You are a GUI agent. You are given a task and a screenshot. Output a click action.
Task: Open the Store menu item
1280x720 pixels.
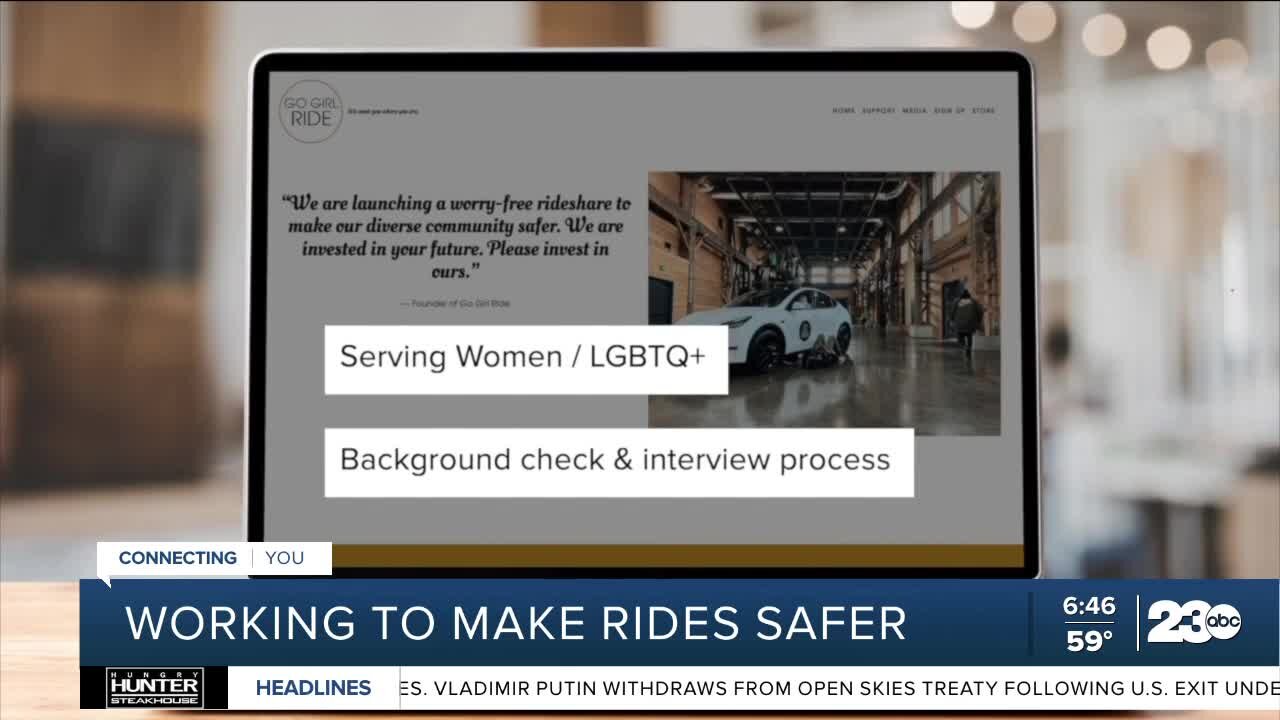[x=984, y=111]
